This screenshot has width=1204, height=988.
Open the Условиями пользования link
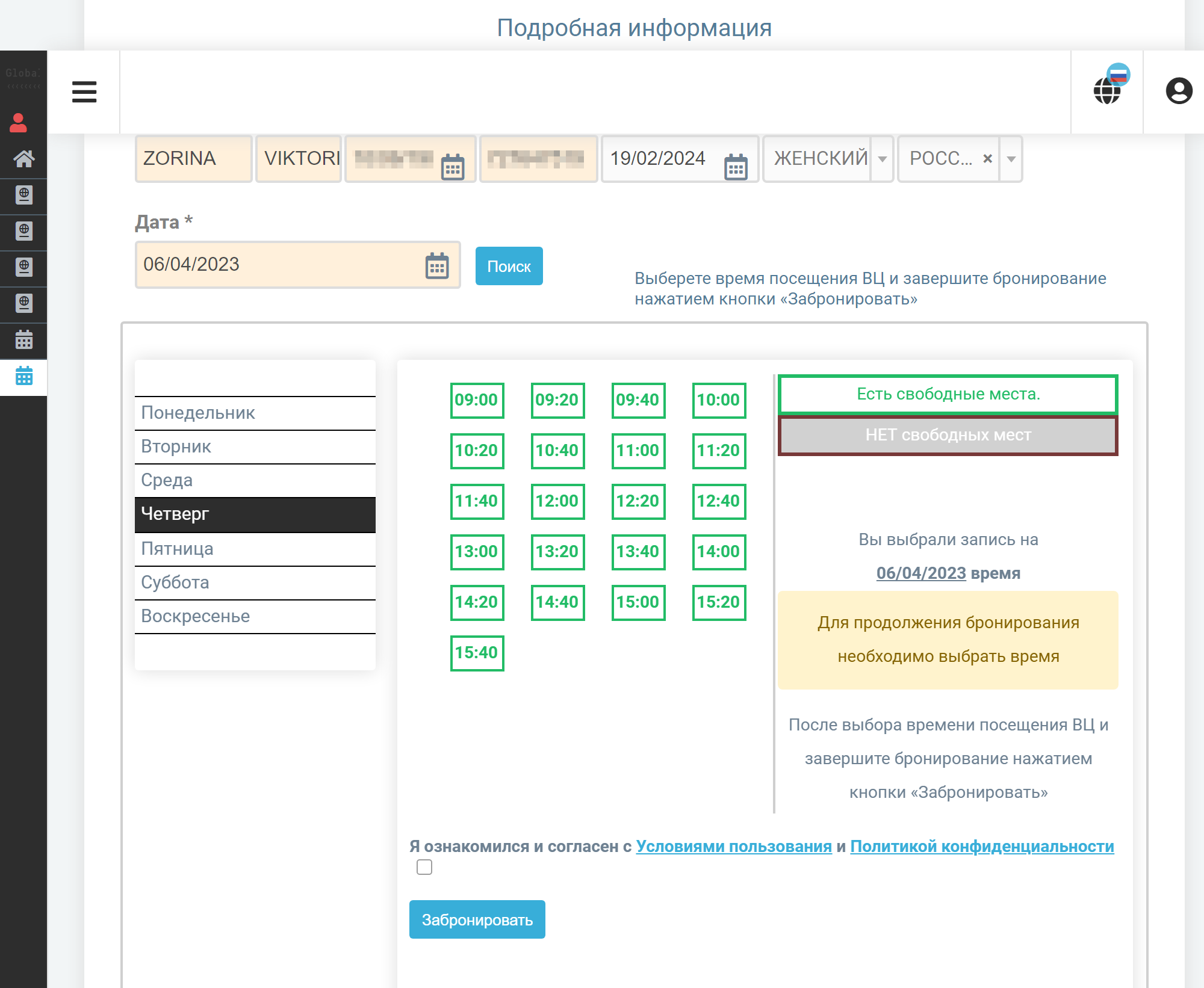click(x=734, y=847)
